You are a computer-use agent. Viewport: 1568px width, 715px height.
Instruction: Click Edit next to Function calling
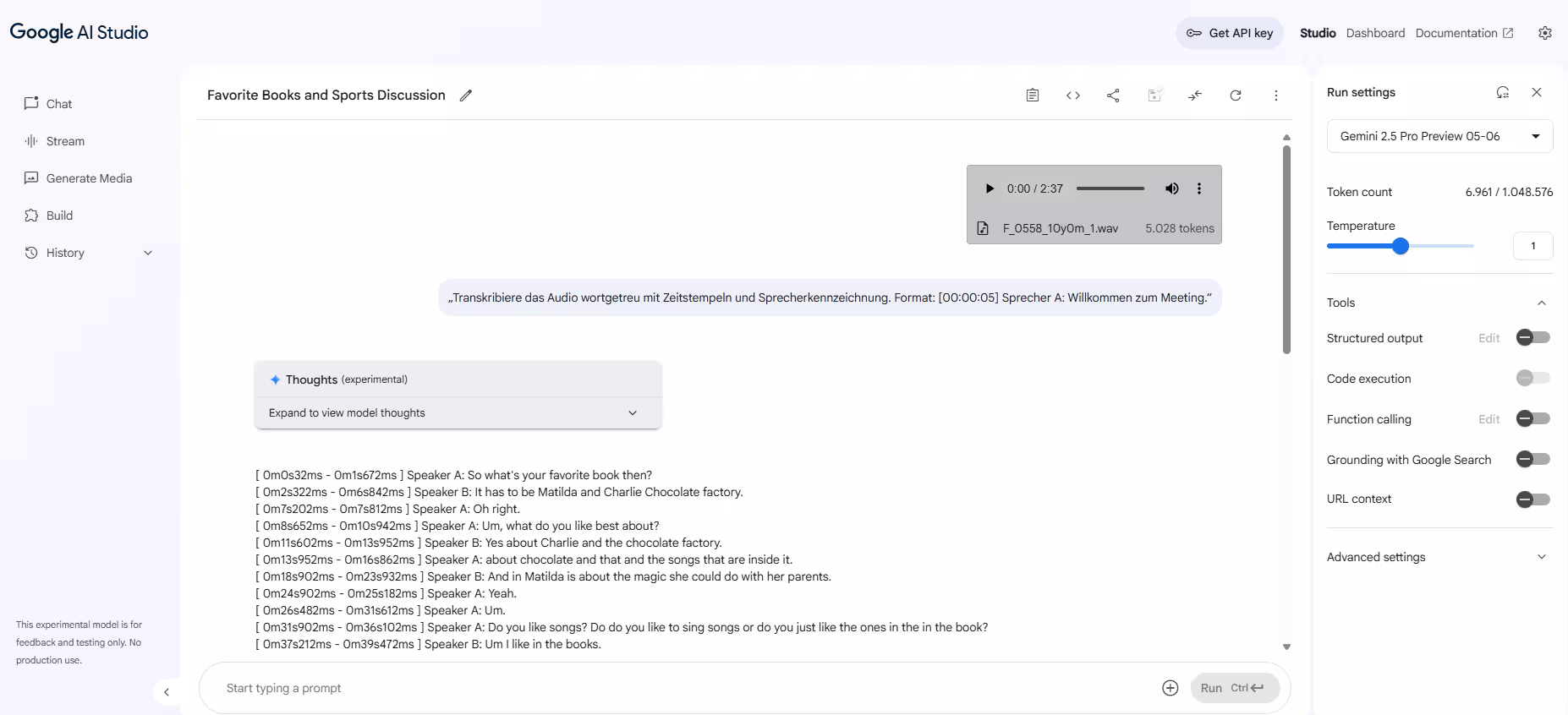pos(1489,419)
